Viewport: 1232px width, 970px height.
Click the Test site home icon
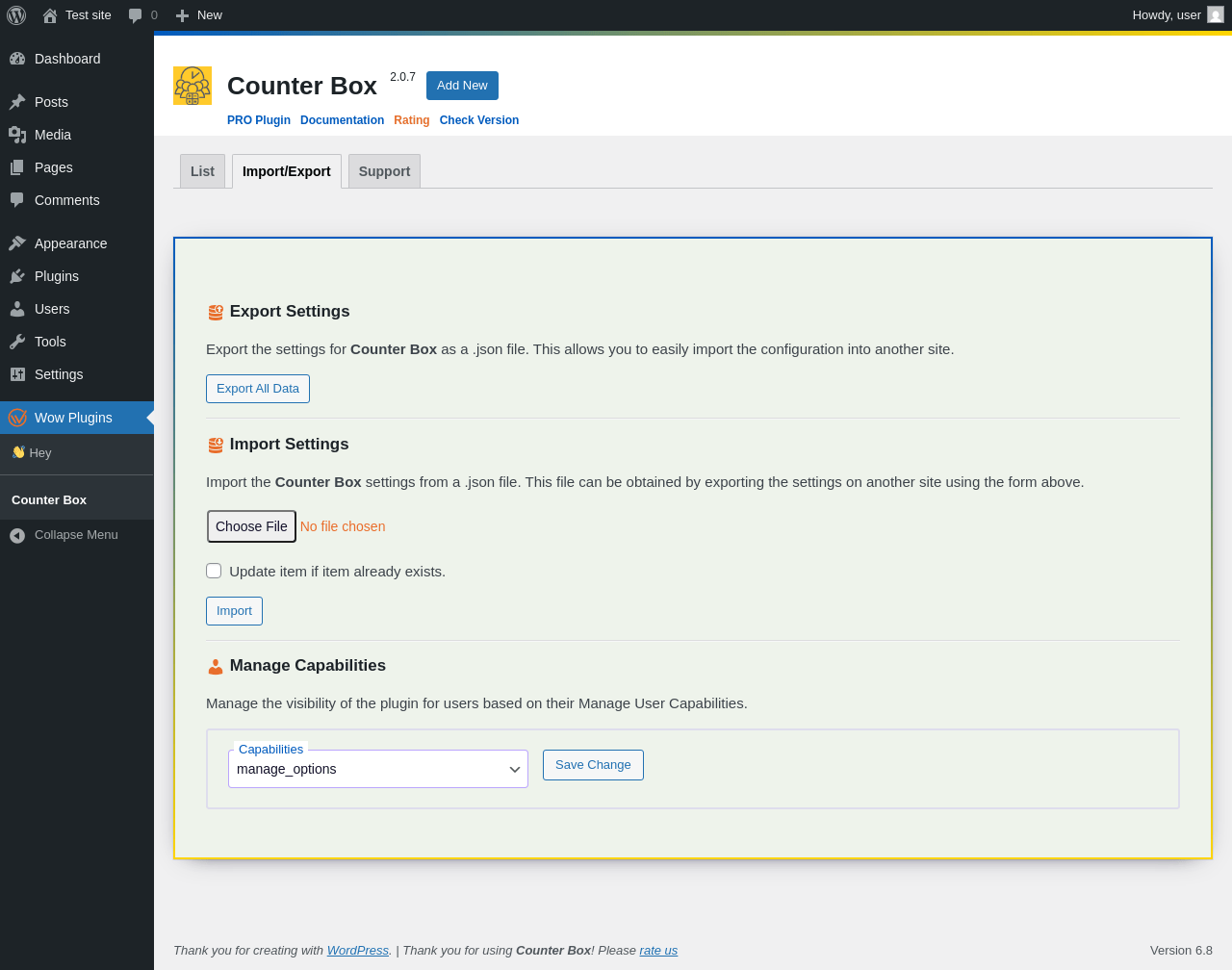pyautogui.click(x=50, y=15)
